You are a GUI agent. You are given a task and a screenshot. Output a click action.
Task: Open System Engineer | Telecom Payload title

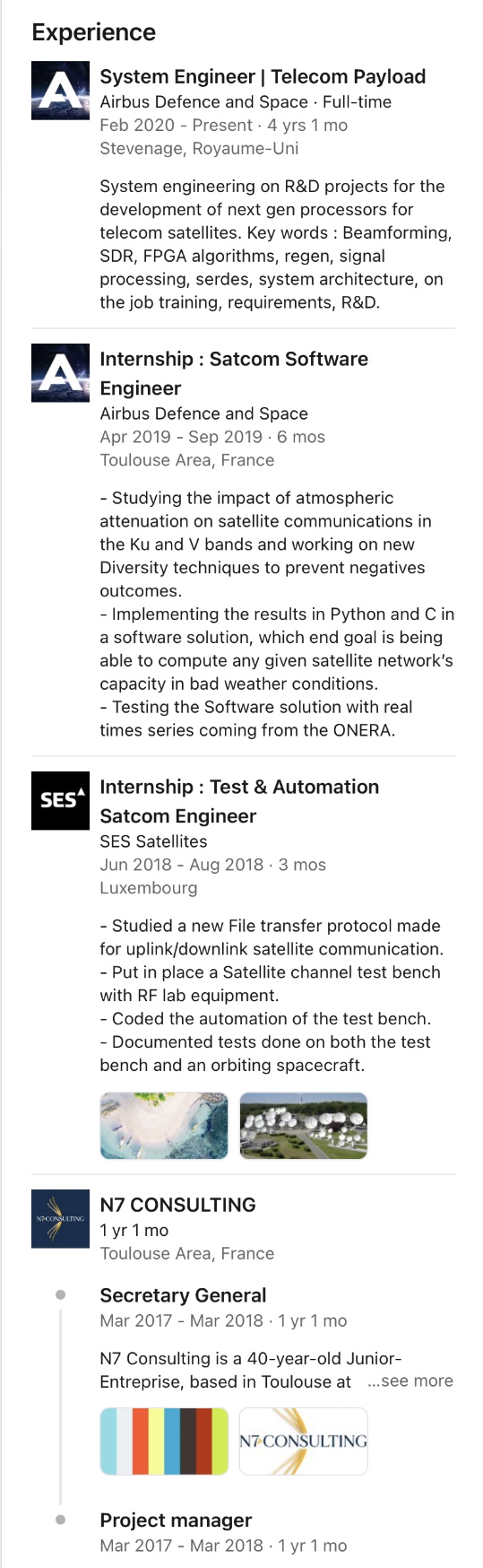click(x=263, y=76)
